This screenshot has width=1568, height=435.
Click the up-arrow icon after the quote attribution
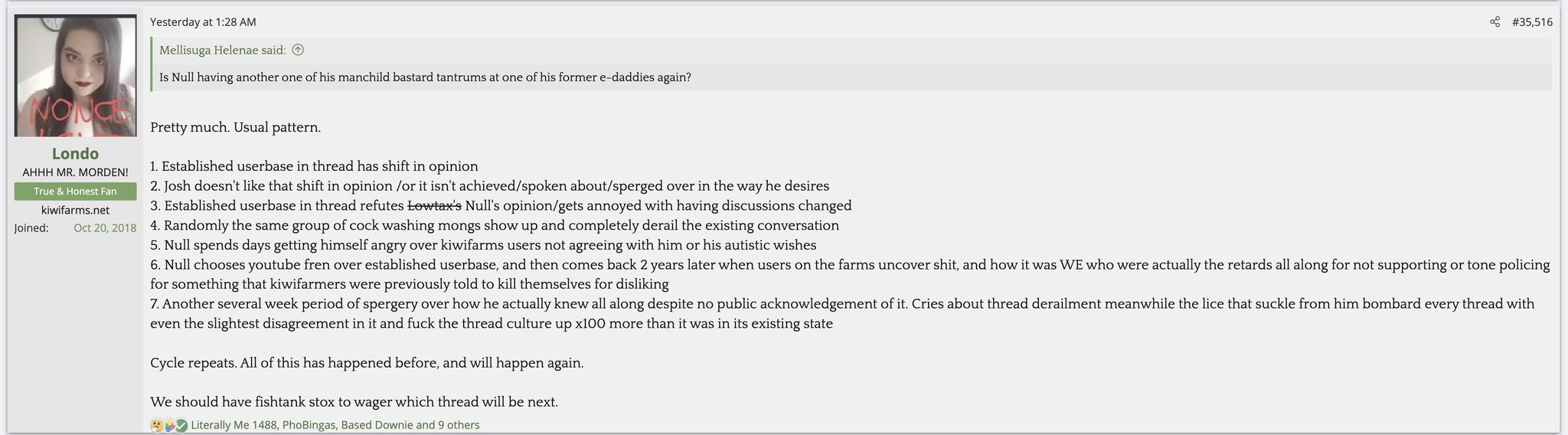(x=299, y=50)
